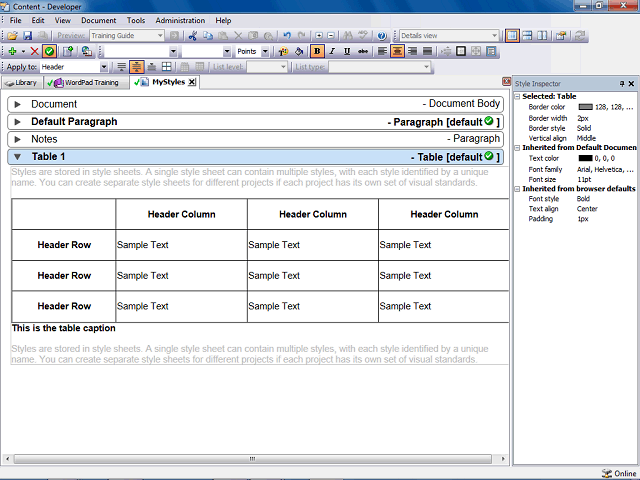Undo the last action
The image size is (640, 480).
tap(287, 36)
